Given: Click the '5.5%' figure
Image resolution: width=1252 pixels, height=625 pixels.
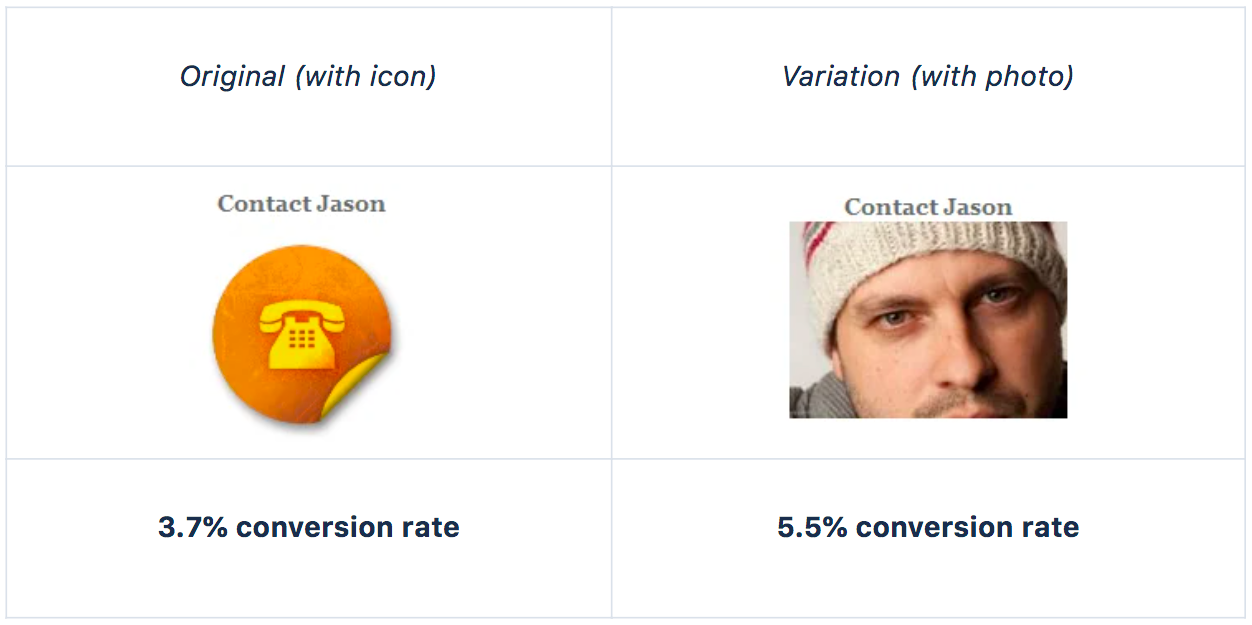Looking at the screenshot, I should (x=811, y=527).
